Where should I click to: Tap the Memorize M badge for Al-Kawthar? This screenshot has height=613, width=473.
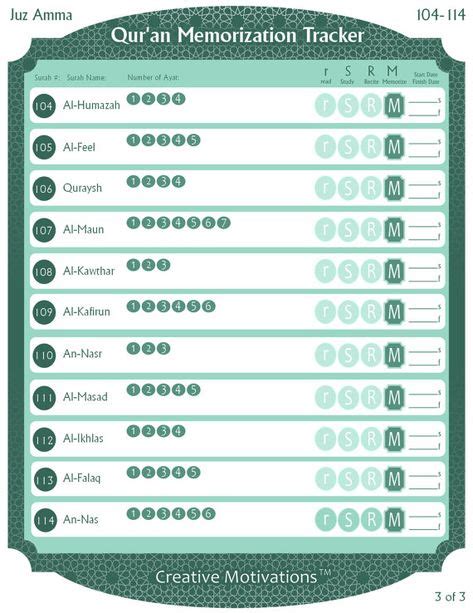pyautogui.click(x=394, y=271)
